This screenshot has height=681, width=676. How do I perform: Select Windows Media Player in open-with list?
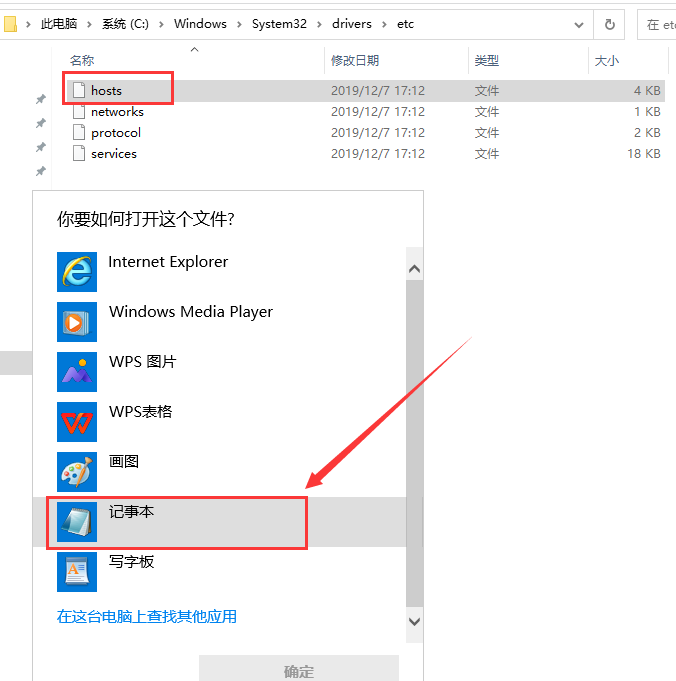[x=219, y=322]
